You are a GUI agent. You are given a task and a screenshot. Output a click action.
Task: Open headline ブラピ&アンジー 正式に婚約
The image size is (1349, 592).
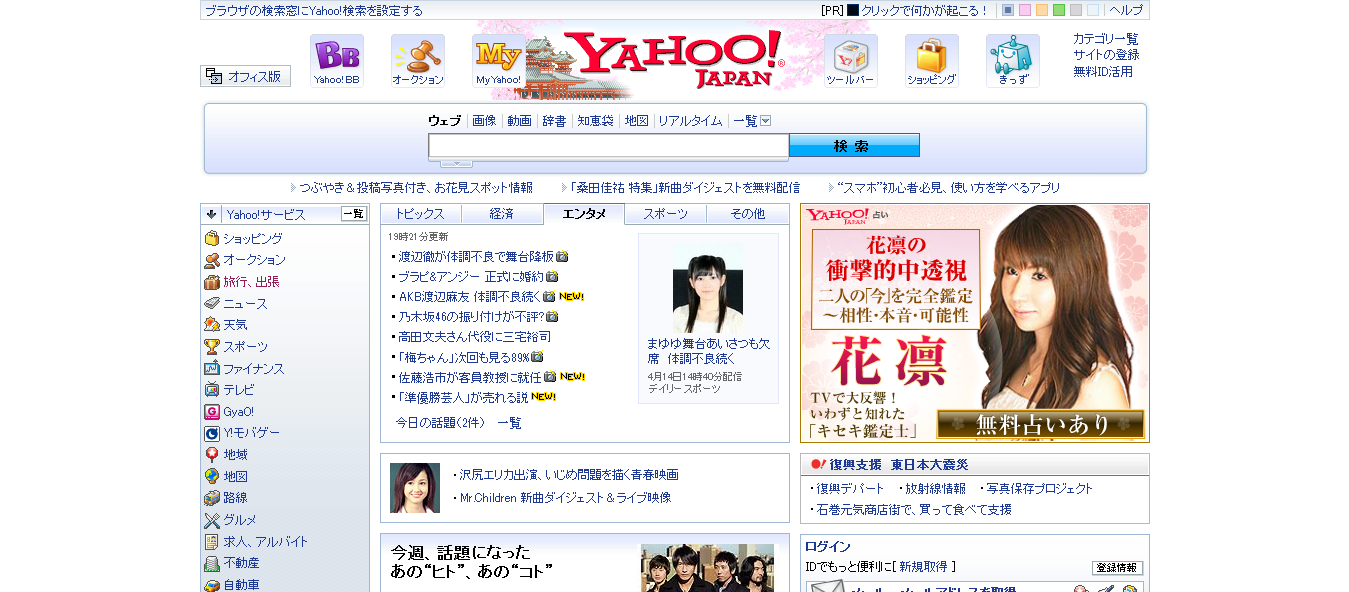(471, 277)
